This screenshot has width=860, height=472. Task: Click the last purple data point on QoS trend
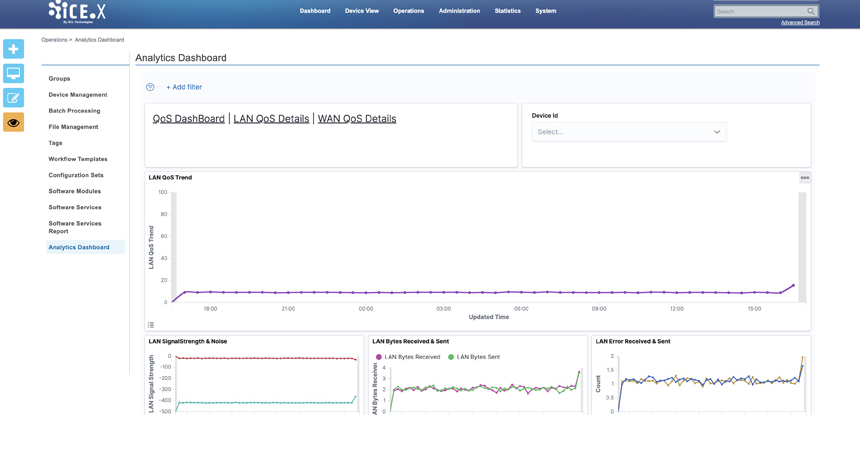[793, 285]
